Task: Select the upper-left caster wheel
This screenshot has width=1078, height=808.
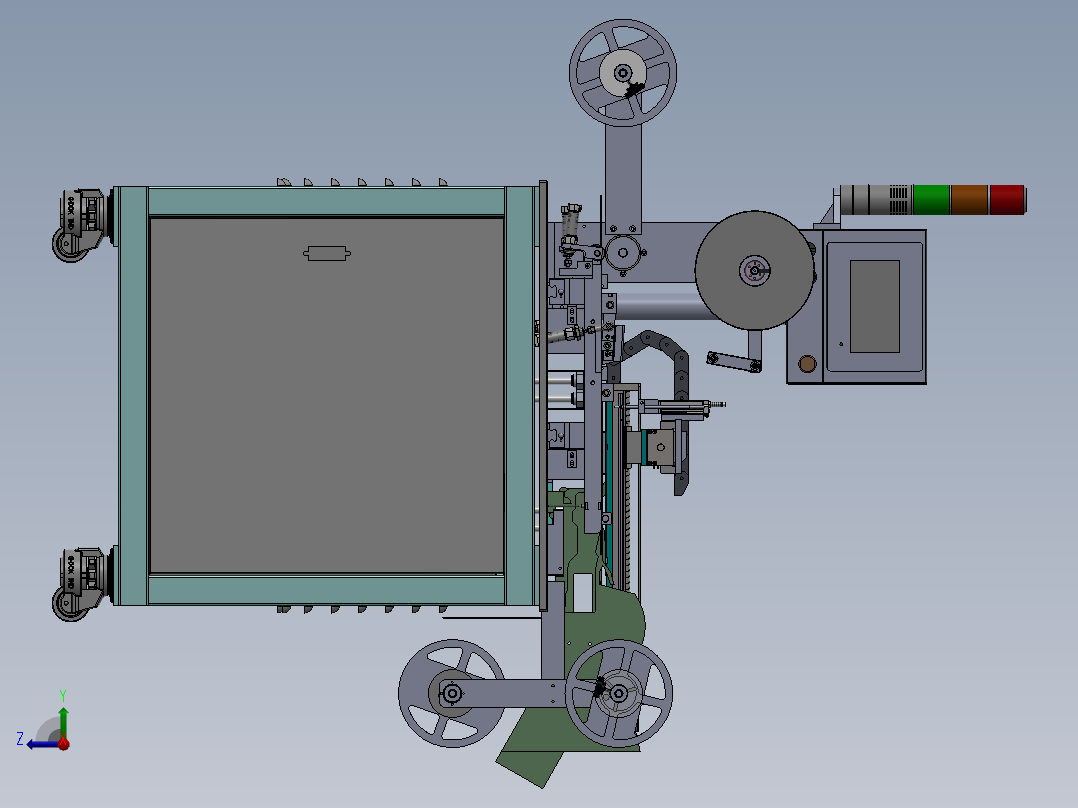Action: tap(69, 245)
